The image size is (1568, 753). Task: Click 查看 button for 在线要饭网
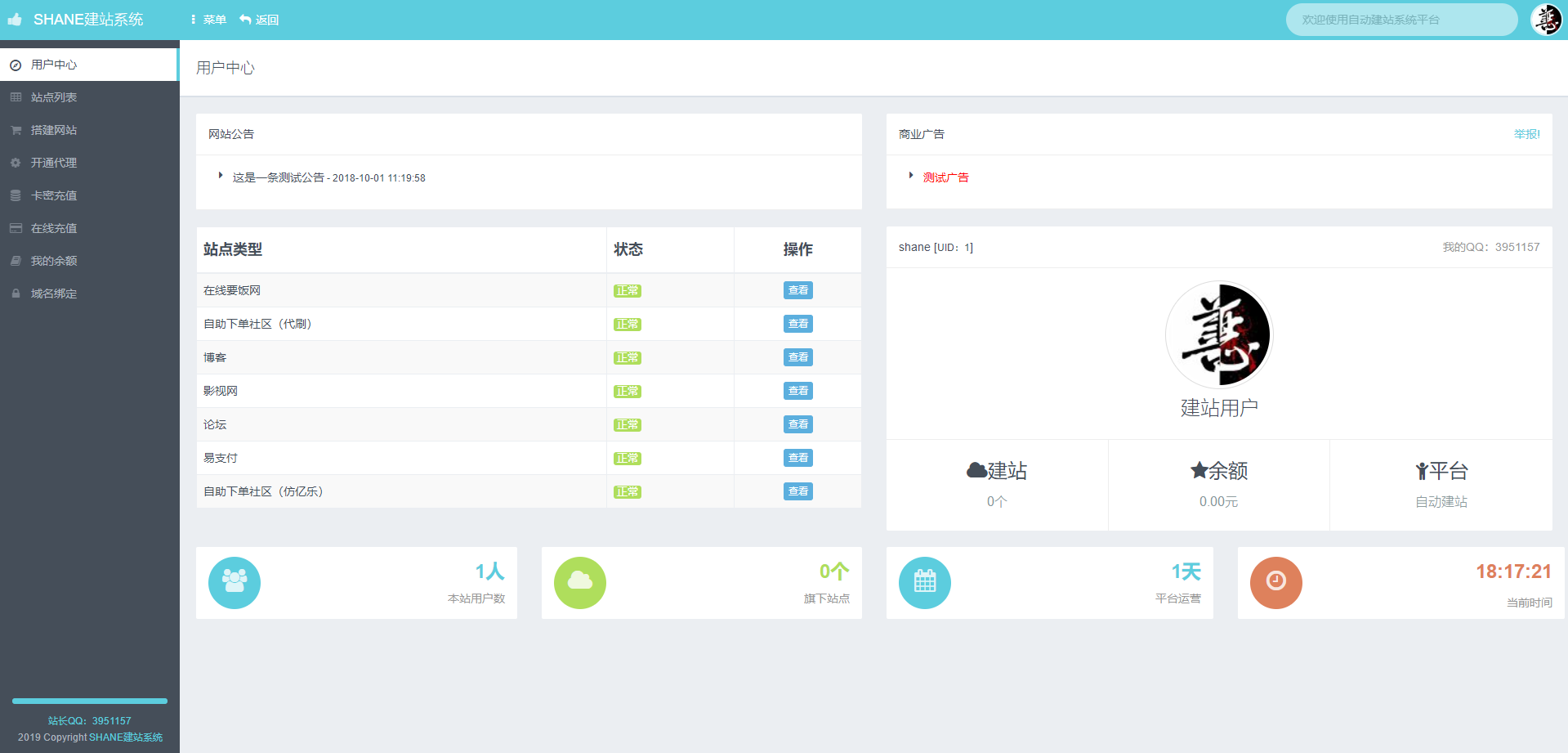[x=797, y=290]
